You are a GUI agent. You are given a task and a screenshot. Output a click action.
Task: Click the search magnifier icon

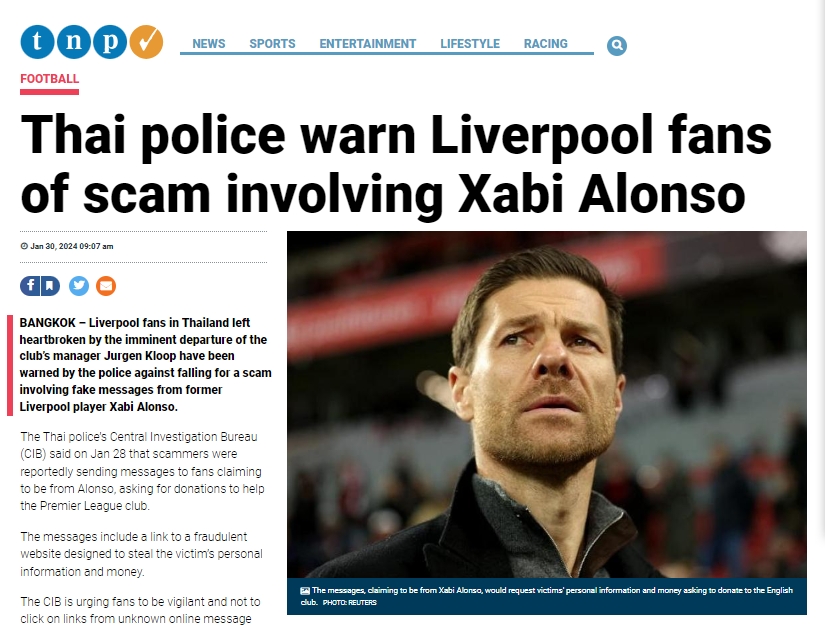click(x=617, y=46)
